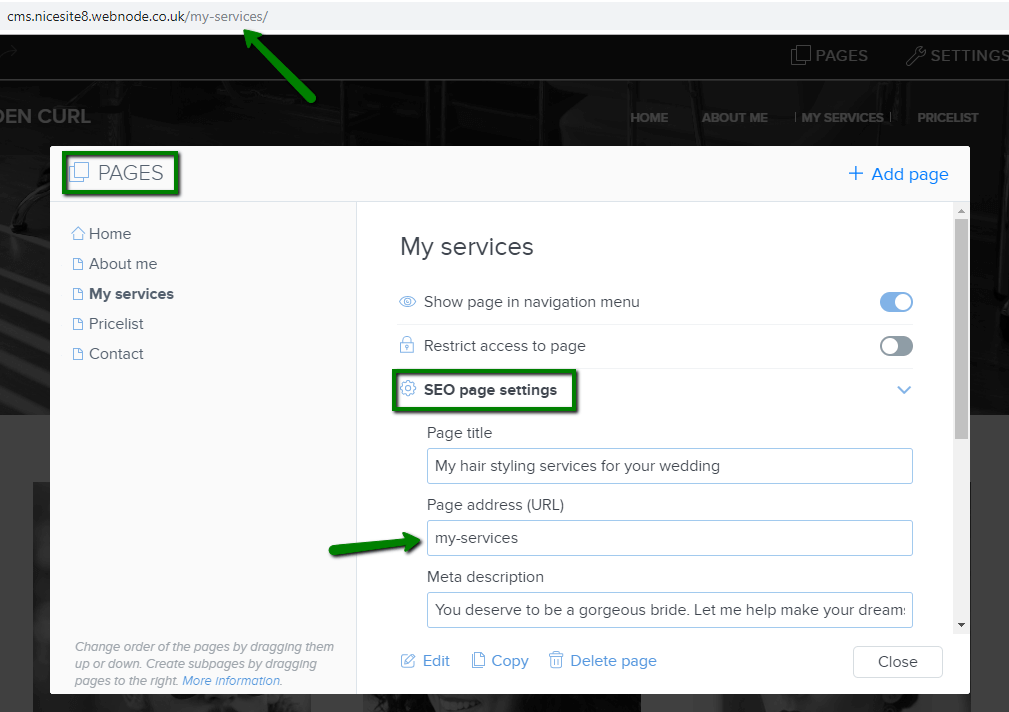Click the page icon beside Contact

(77, 353)
